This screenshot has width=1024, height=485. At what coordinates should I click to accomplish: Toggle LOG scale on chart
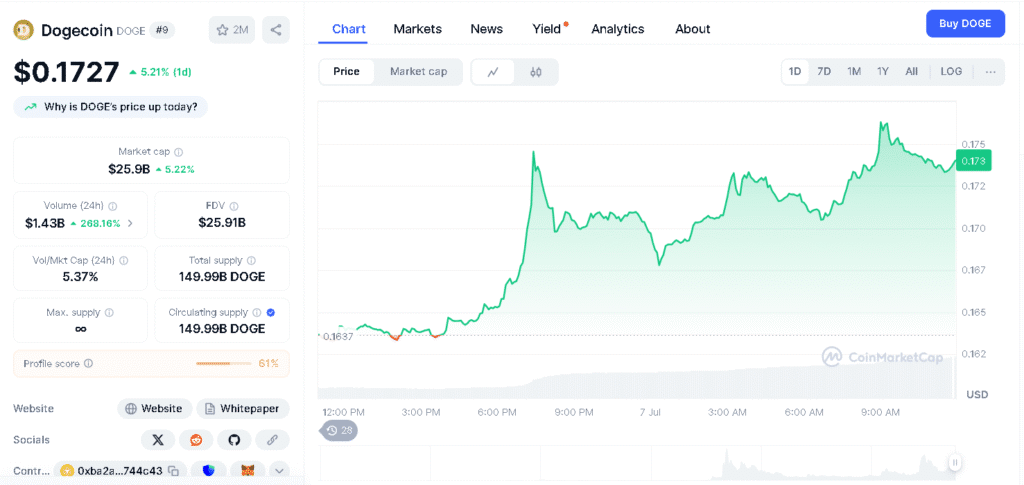pos(951,72)
